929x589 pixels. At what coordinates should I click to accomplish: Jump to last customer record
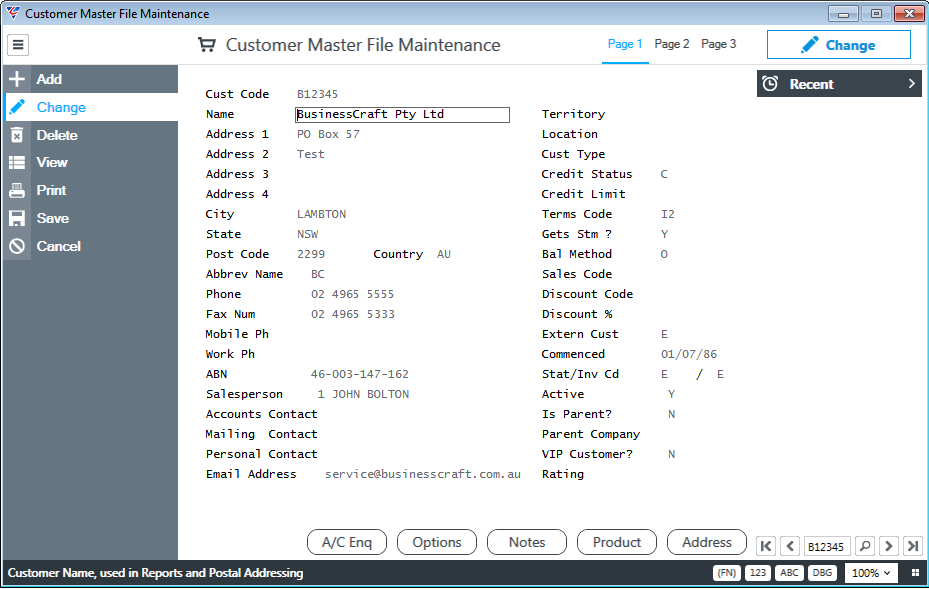point(913,546)
